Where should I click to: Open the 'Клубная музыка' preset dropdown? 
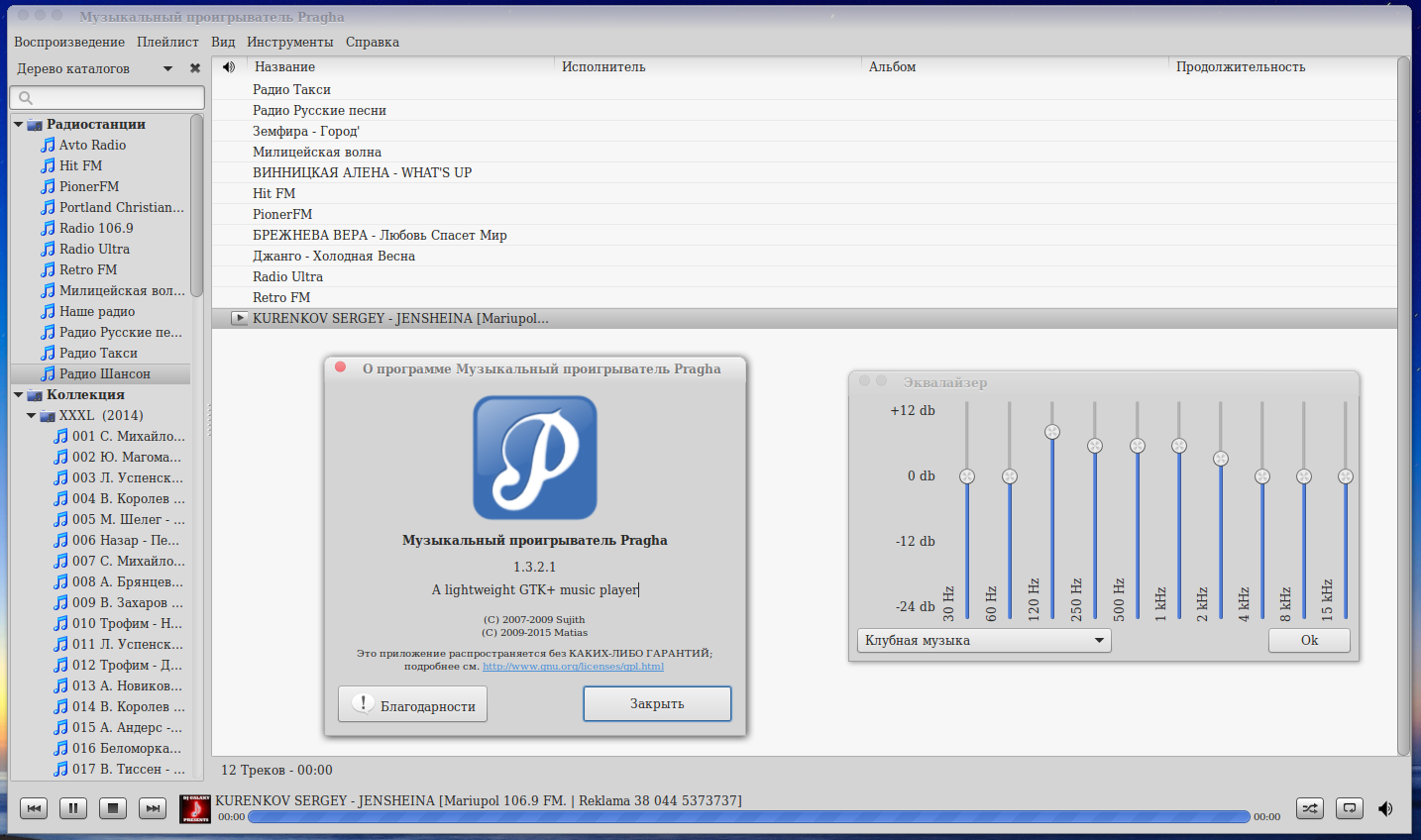click(984, 640)
